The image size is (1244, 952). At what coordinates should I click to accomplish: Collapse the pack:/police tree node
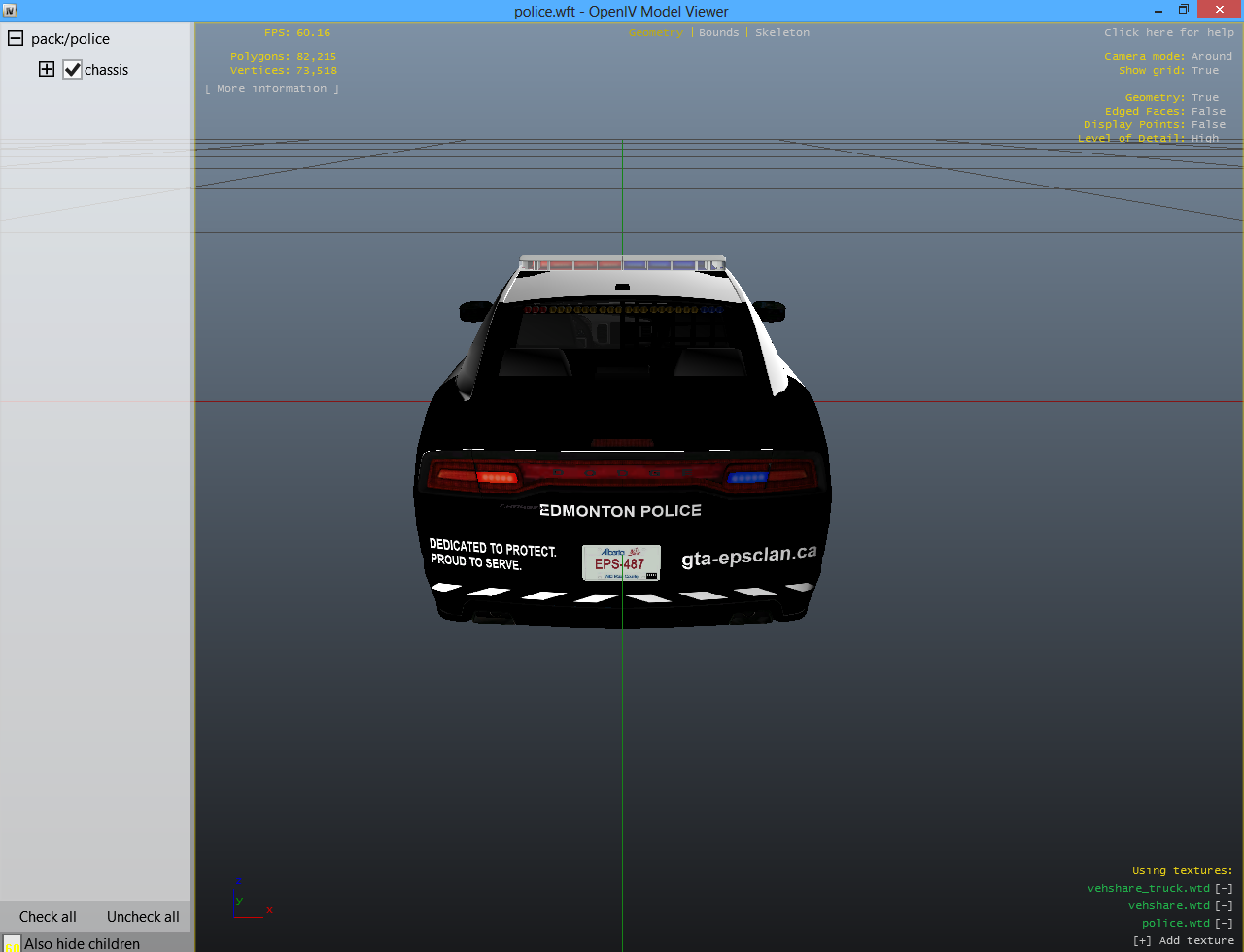16,39
